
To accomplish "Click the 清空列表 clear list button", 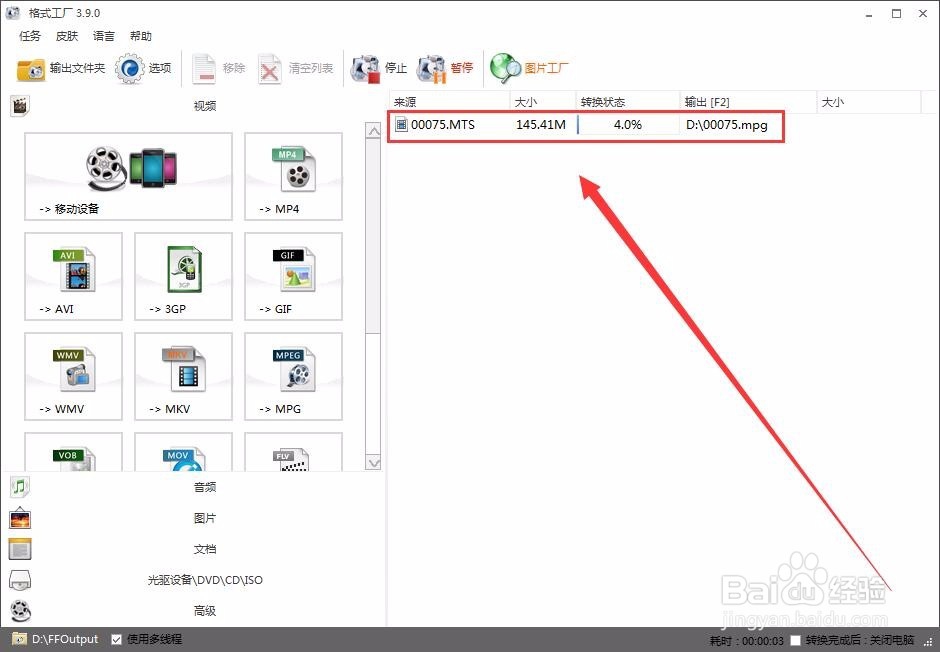I will coord(295,68).
